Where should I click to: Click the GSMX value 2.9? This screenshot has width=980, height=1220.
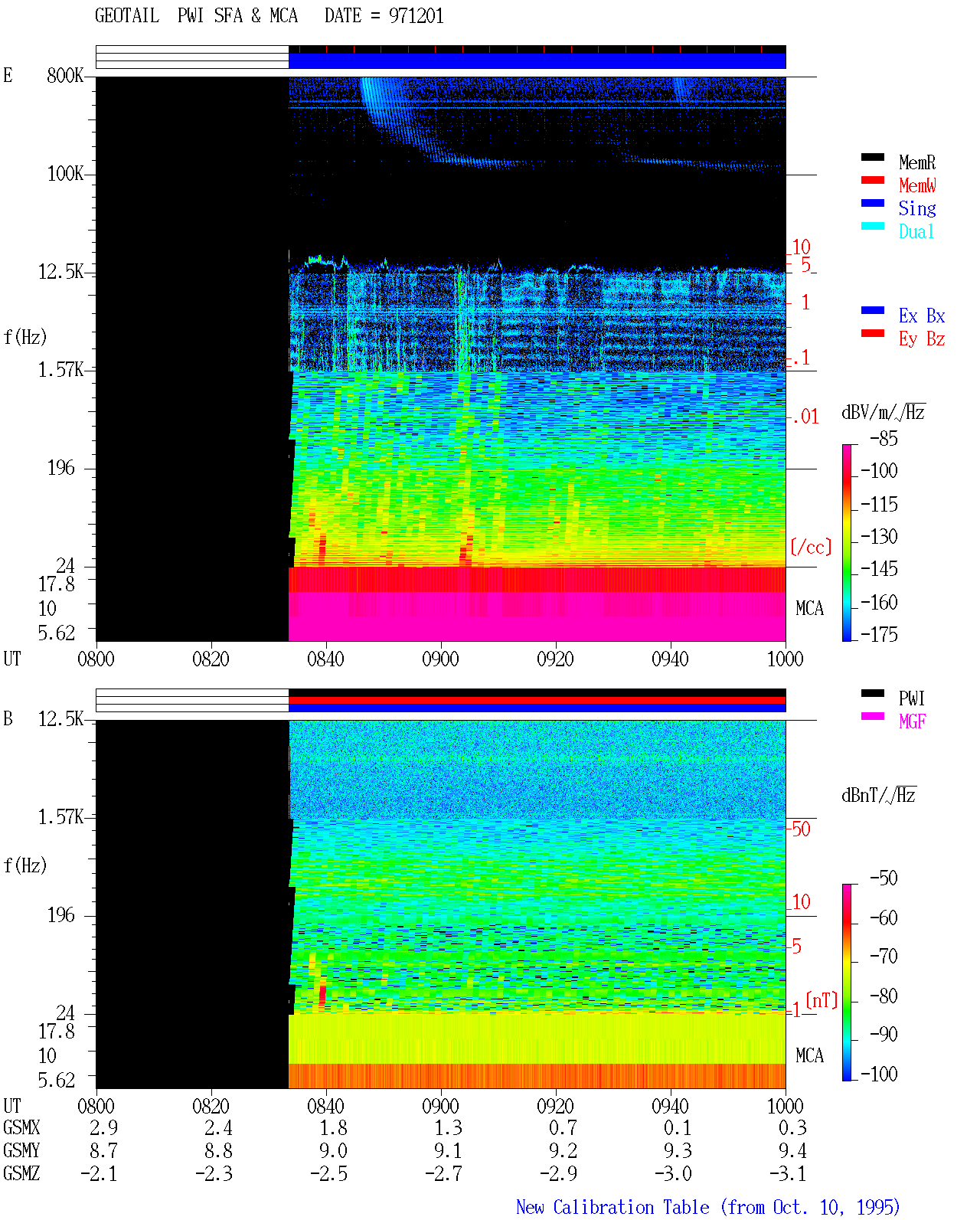[103, 1127]
